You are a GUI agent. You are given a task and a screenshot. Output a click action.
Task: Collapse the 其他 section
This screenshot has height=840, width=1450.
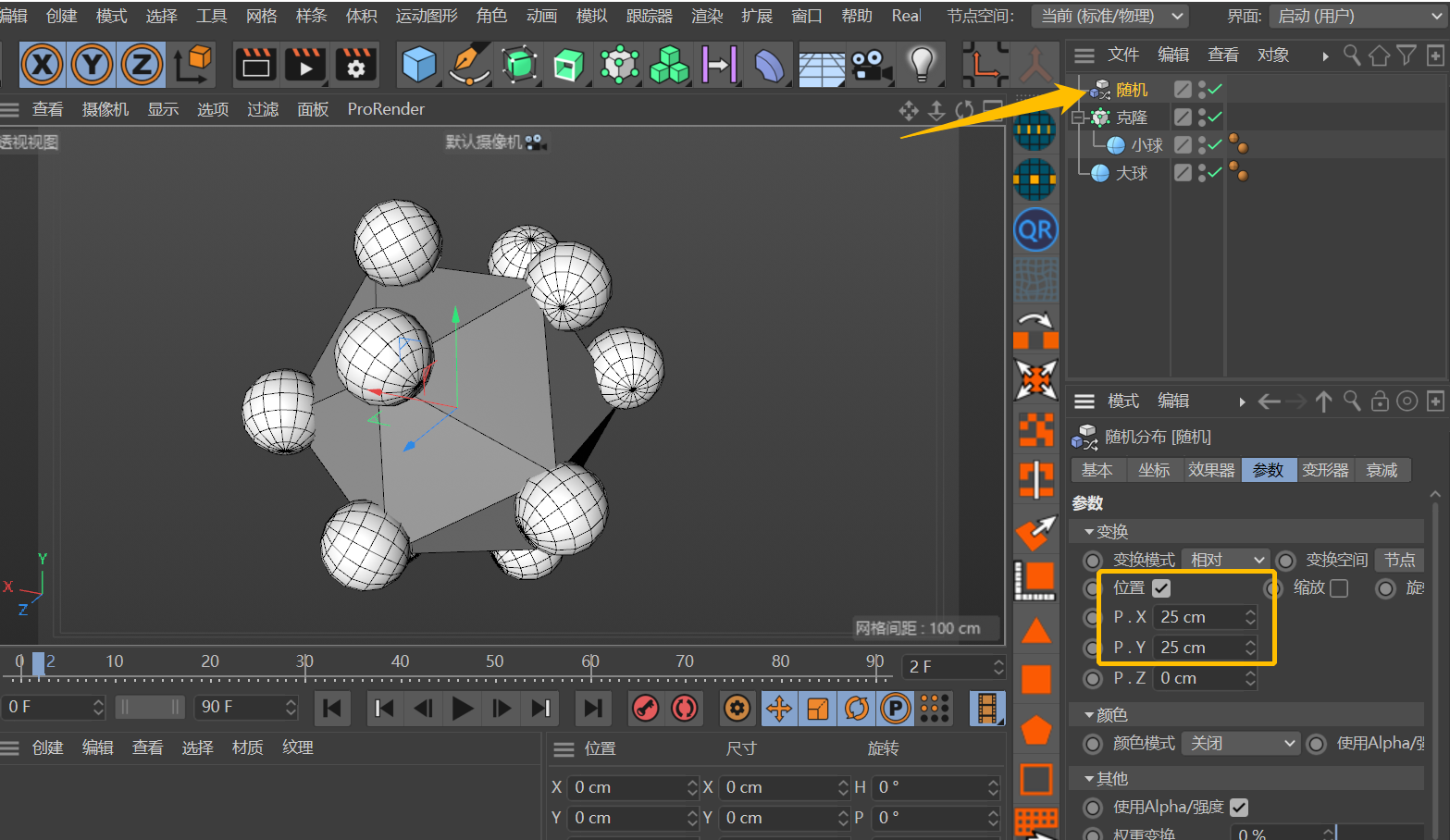pos(1089,779)
